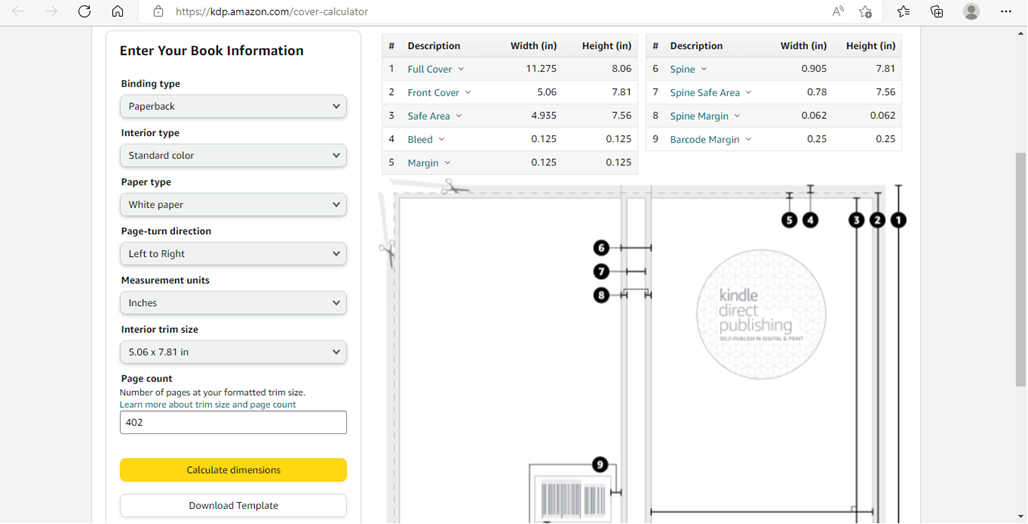The height and width of the screenshot is (524, 1028).
Task: Open the Paper type White paper dropdown
Action: click(x=233, y=205)
